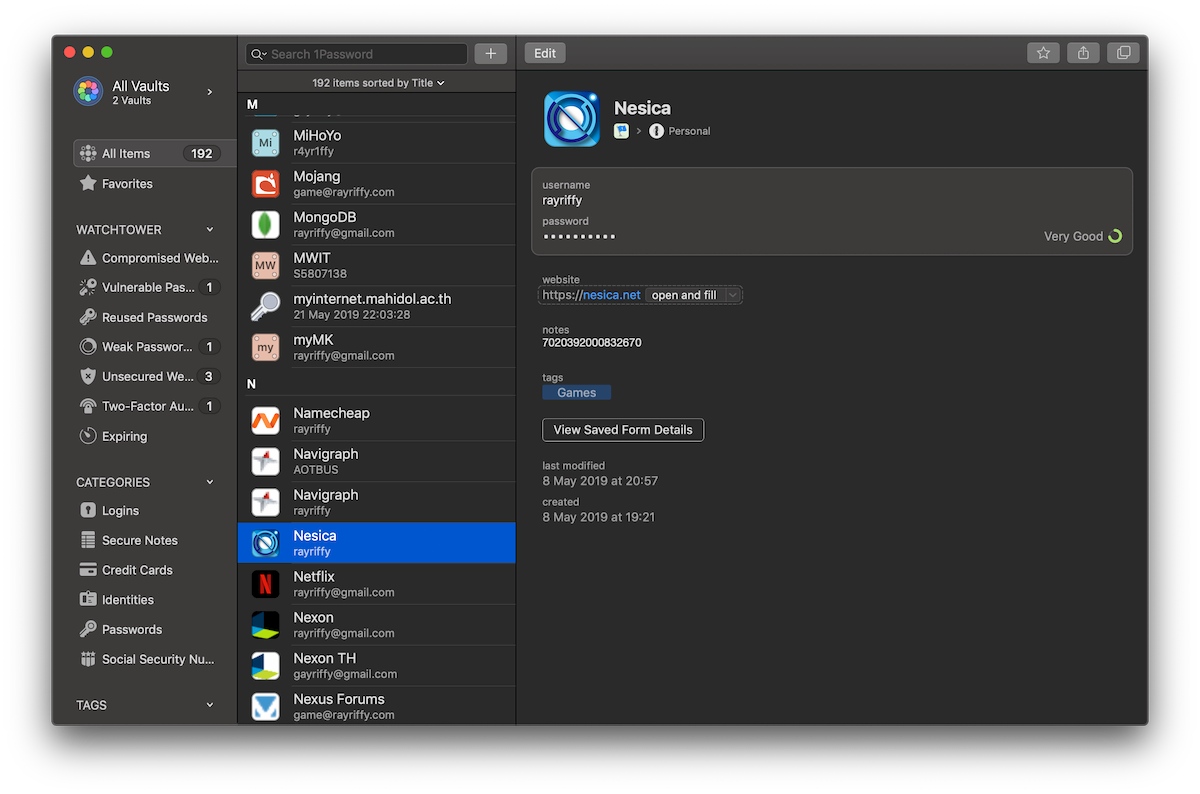1200x794 pixels.
Task: Click the Edit button
Action: (x=545, y=53)
